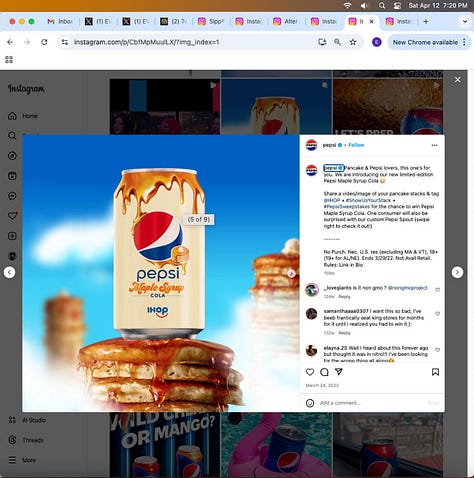Image resolution: width=474 pixels, height=478 pixels.
Task: Open pepsi profile name in header
Action: [x=329, y=145]
